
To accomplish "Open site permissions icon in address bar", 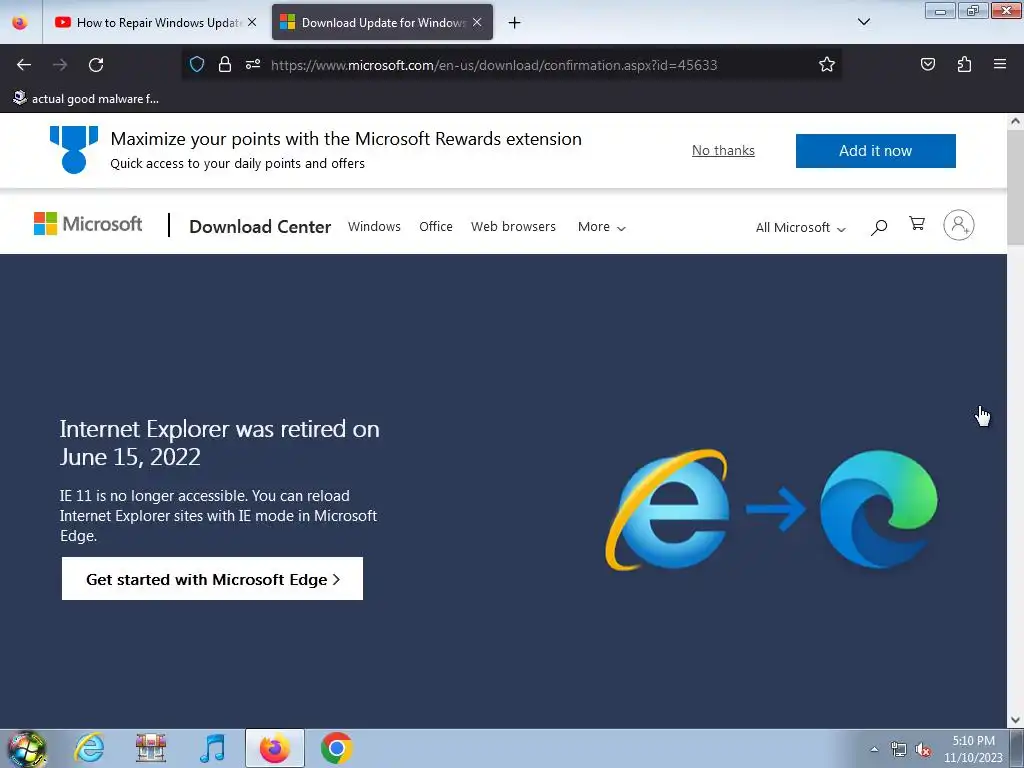I will (x=253, y=65).
